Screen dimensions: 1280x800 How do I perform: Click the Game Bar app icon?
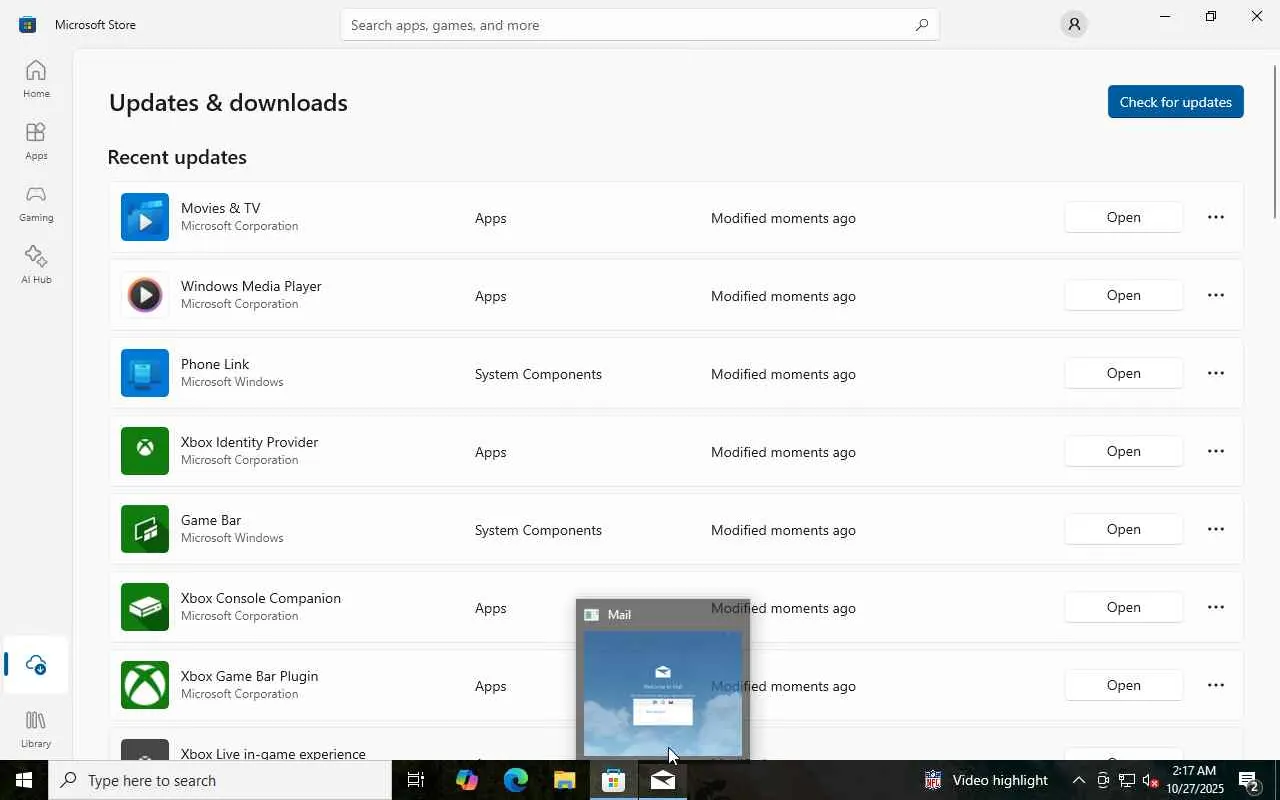(x=145, y=529)
